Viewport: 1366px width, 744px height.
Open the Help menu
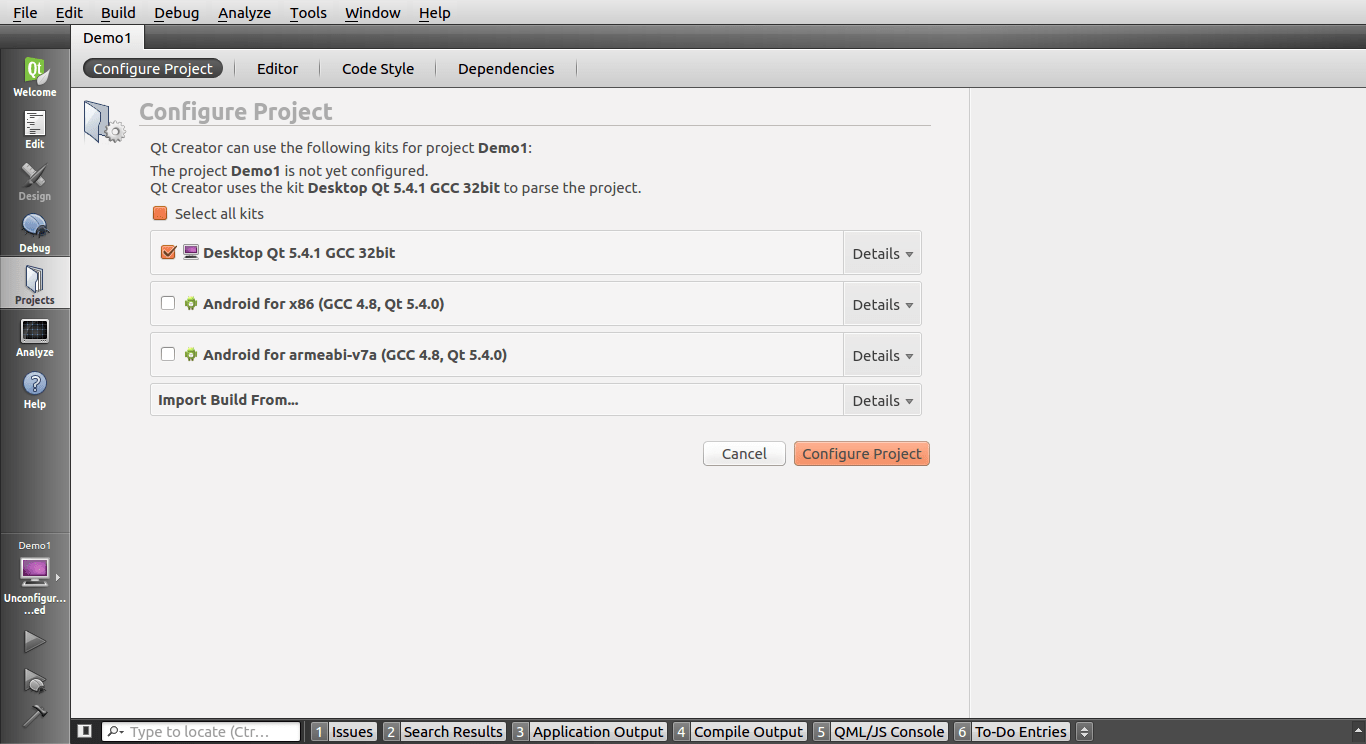pos(435,13)
